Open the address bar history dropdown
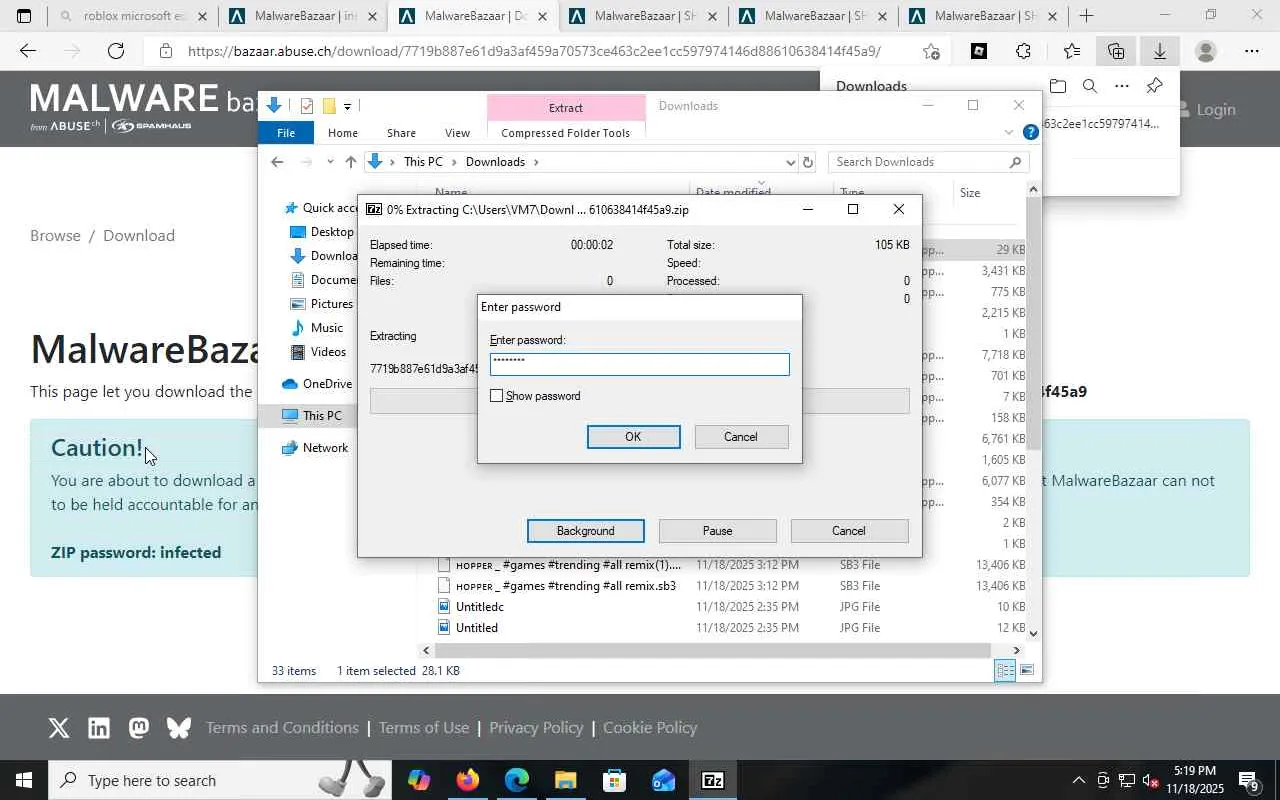This screenshot has width=1280, height=800. [x=790, y=162]
